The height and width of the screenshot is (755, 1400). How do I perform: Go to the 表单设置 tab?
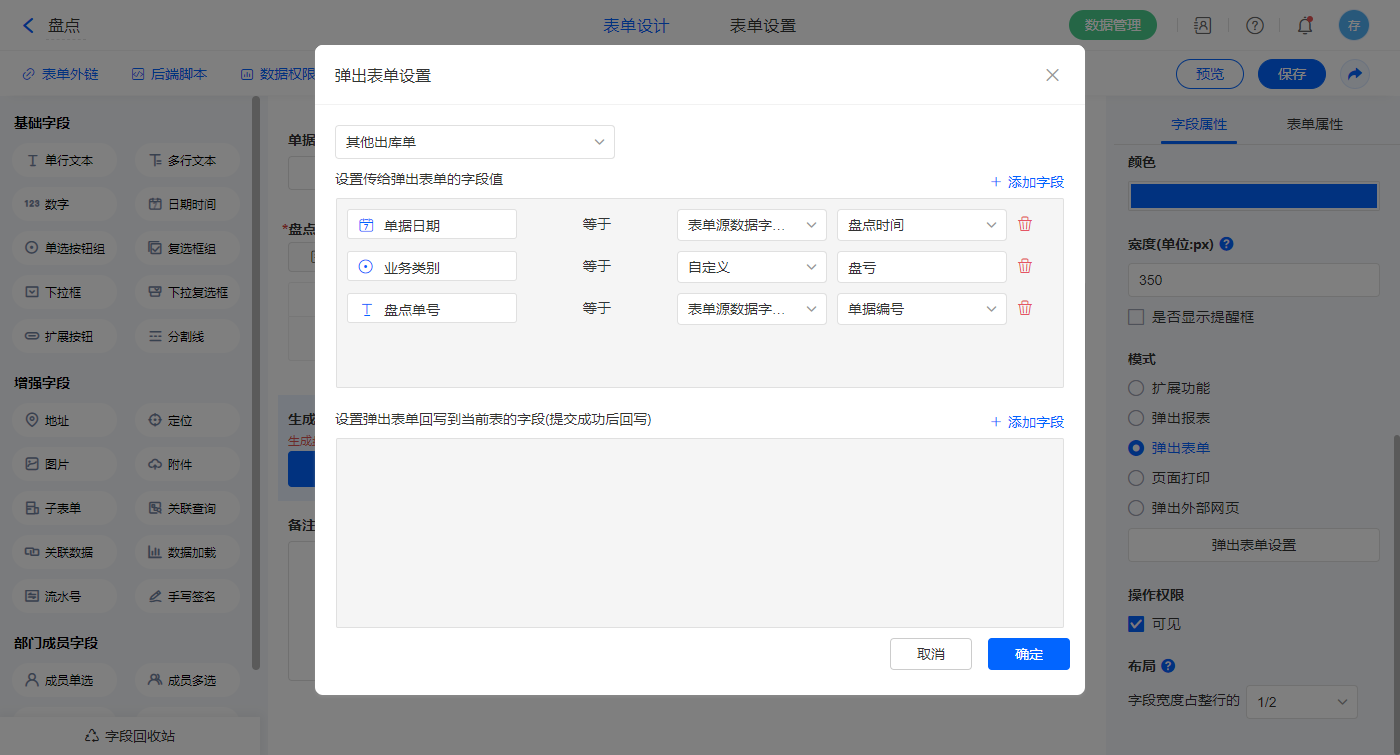(763, 26)
